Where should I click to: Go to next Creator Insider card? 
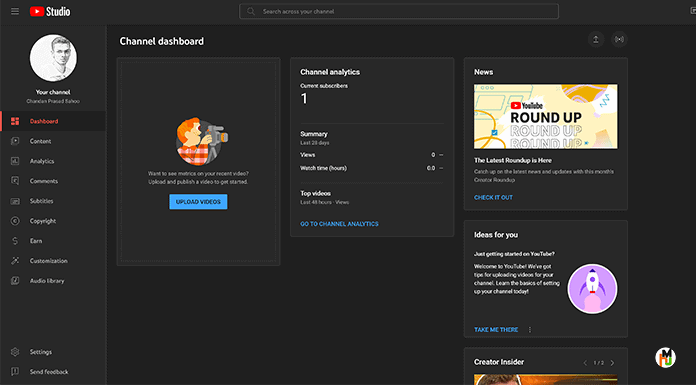613,363
